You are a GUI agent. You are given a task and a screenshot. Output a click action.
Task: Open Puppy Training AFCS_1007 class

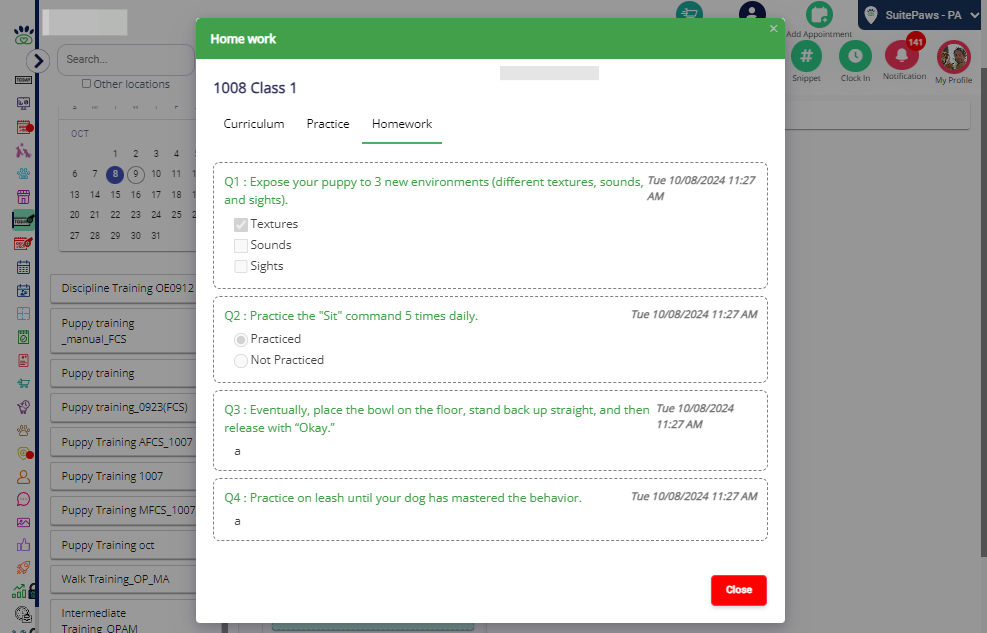click(x=123, y=442)
